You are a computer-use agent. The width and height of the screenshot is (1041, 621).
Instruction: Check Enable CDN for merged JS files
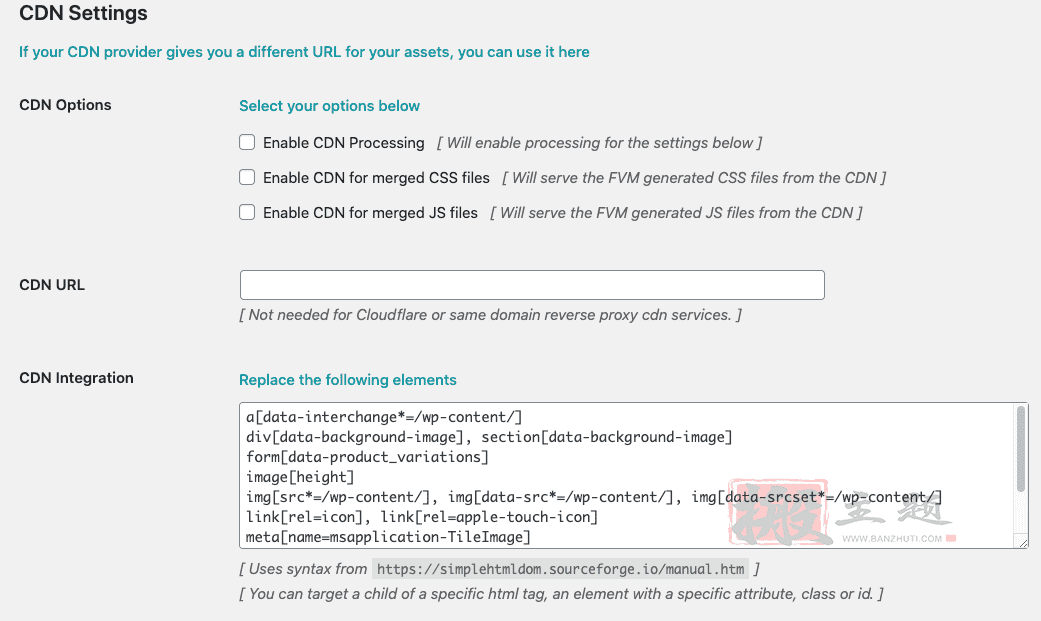coord(247,213)
